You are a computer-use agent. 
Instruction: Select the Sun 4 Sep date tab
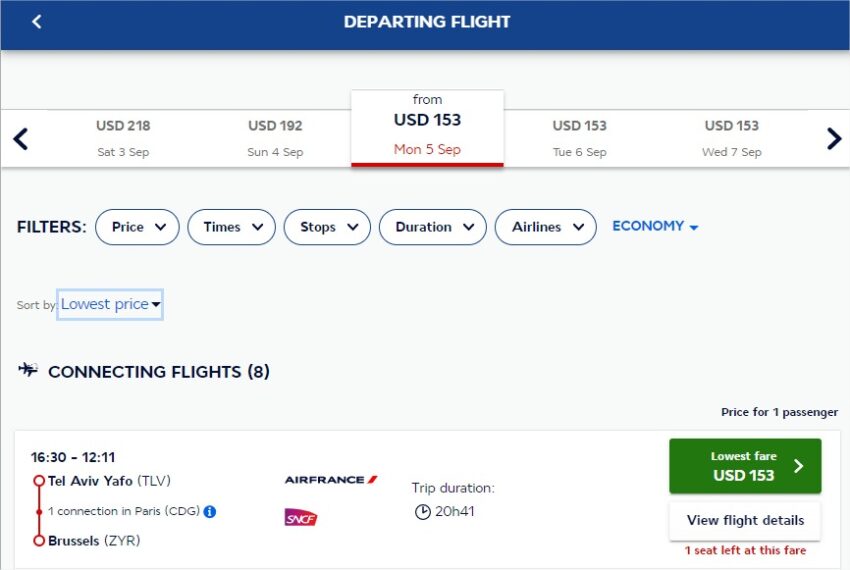pos(275,139)
